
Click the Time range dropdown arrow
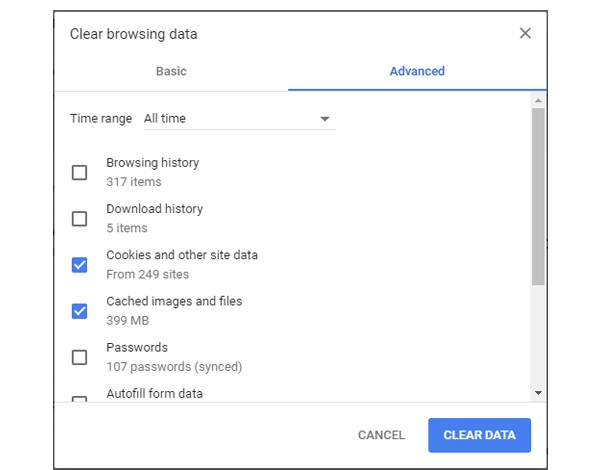pos(325,119)
